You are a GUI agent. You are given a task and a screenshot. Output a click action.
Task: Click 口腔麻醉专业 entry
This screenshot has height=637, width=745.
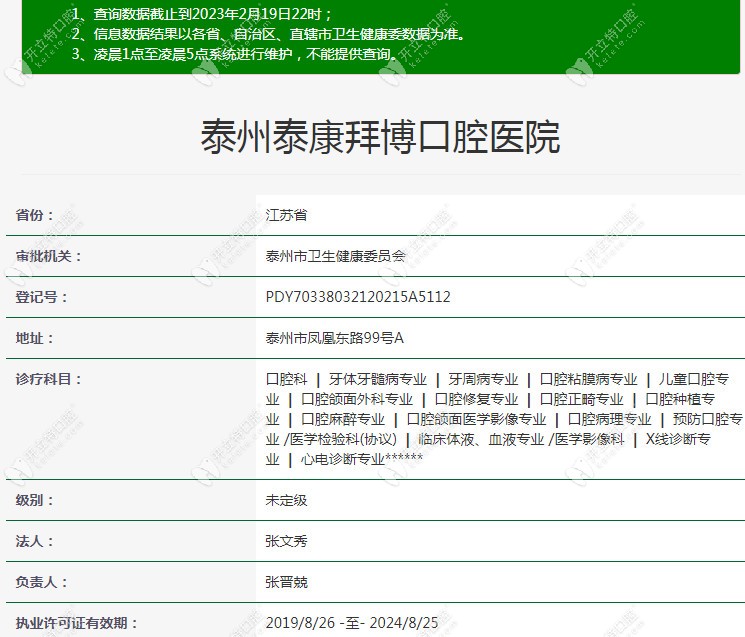click(x=343, y=419)
